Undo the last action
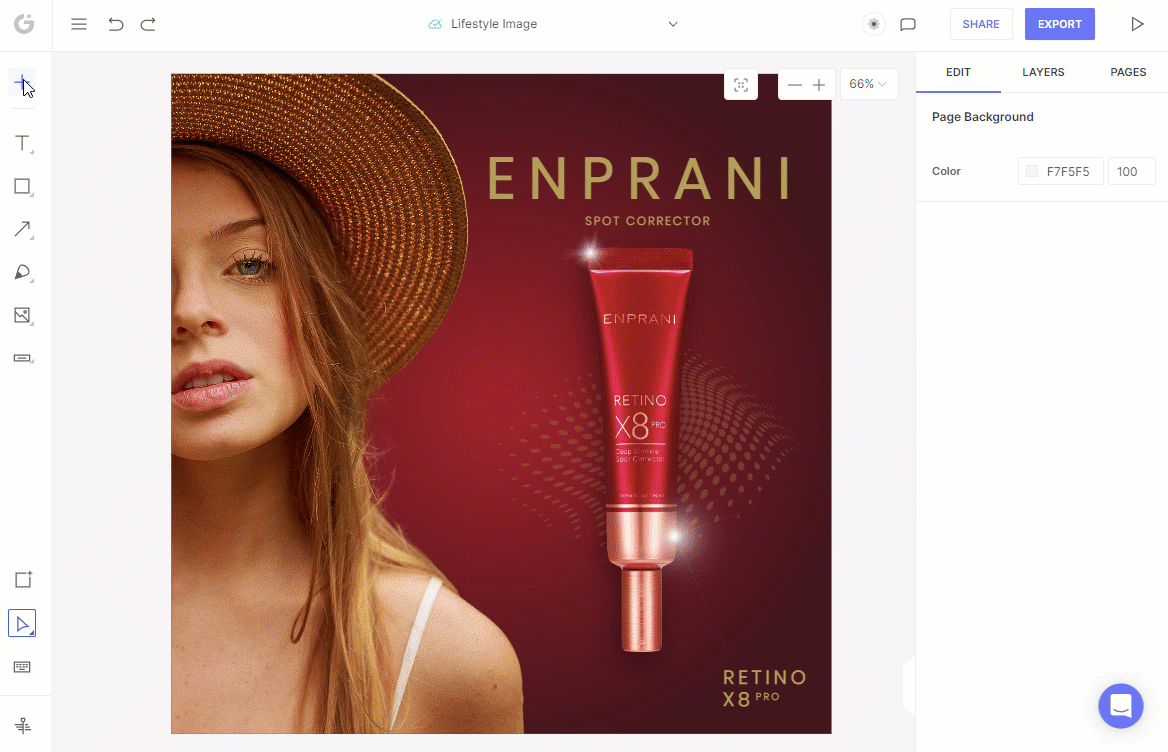The height and width of the screenshot is (752, 1168). tap(115, 24)
